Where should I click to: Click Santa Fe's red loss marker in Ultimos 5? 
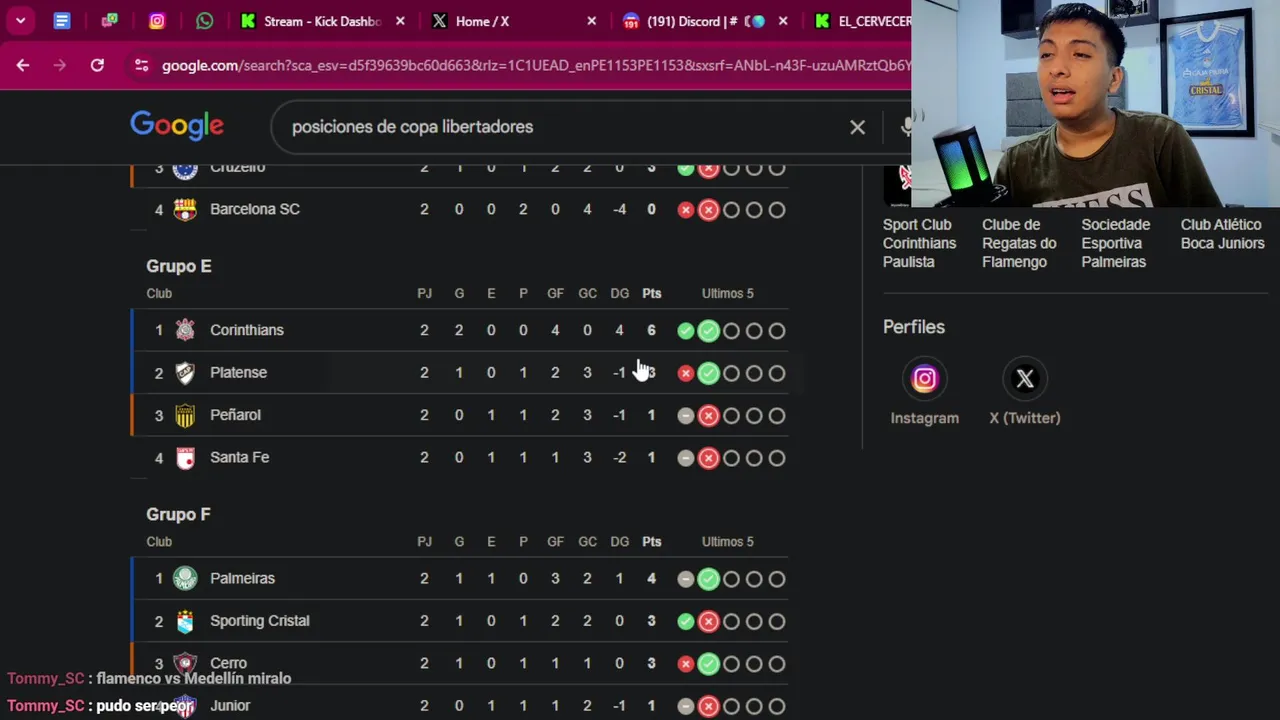[x=708, y=458]
